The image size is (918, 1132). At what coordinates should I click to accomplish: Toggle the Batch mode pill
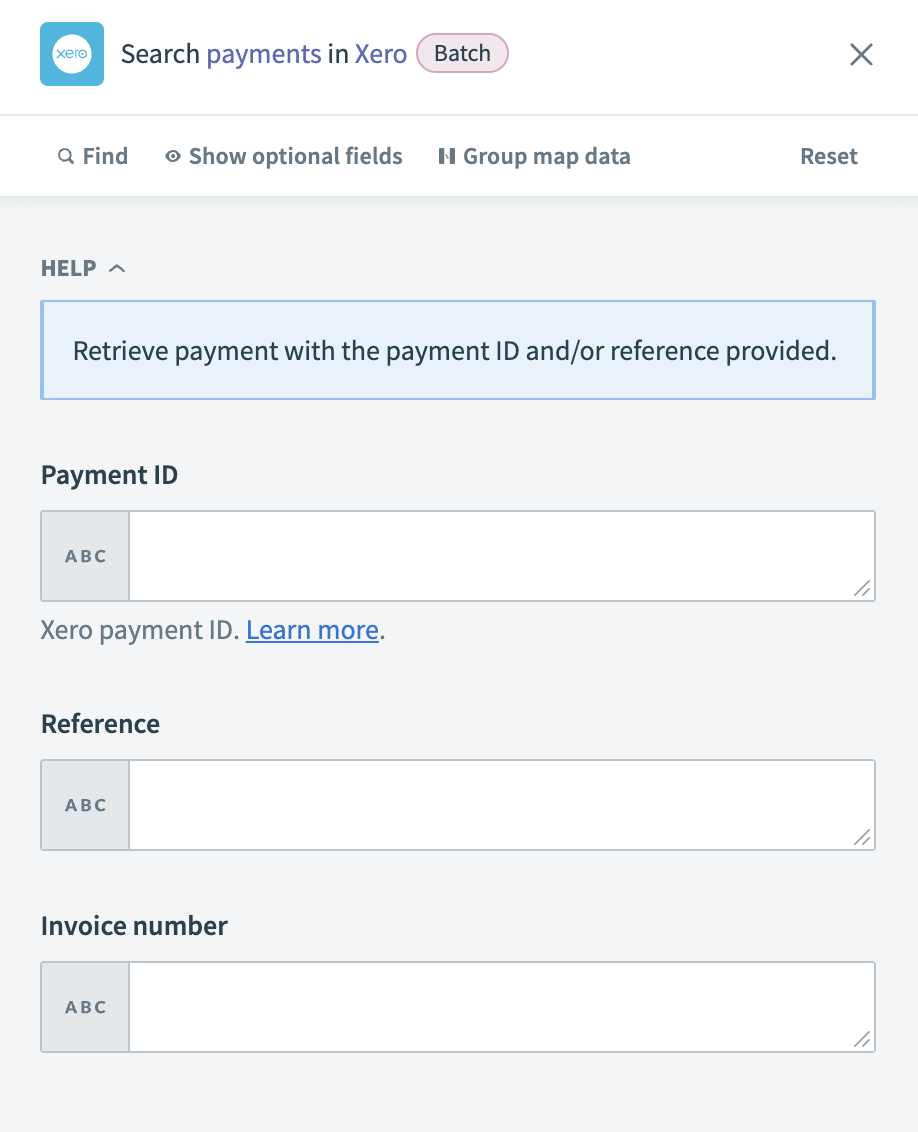coord(462,54)
